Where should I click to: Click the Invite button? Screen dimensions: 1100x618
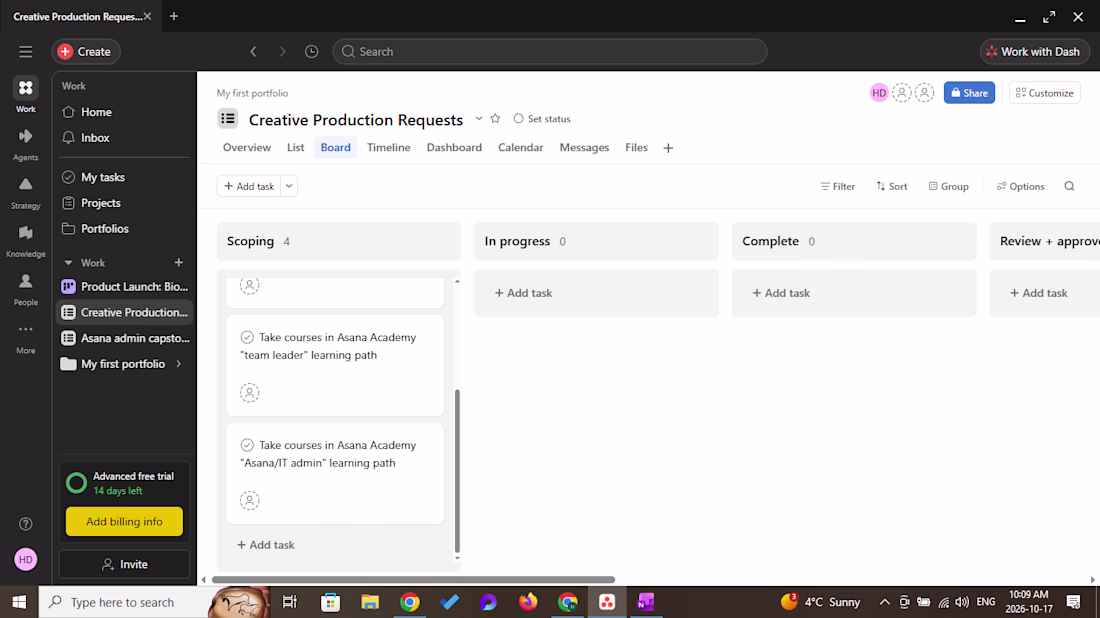(x=124, y=564)
